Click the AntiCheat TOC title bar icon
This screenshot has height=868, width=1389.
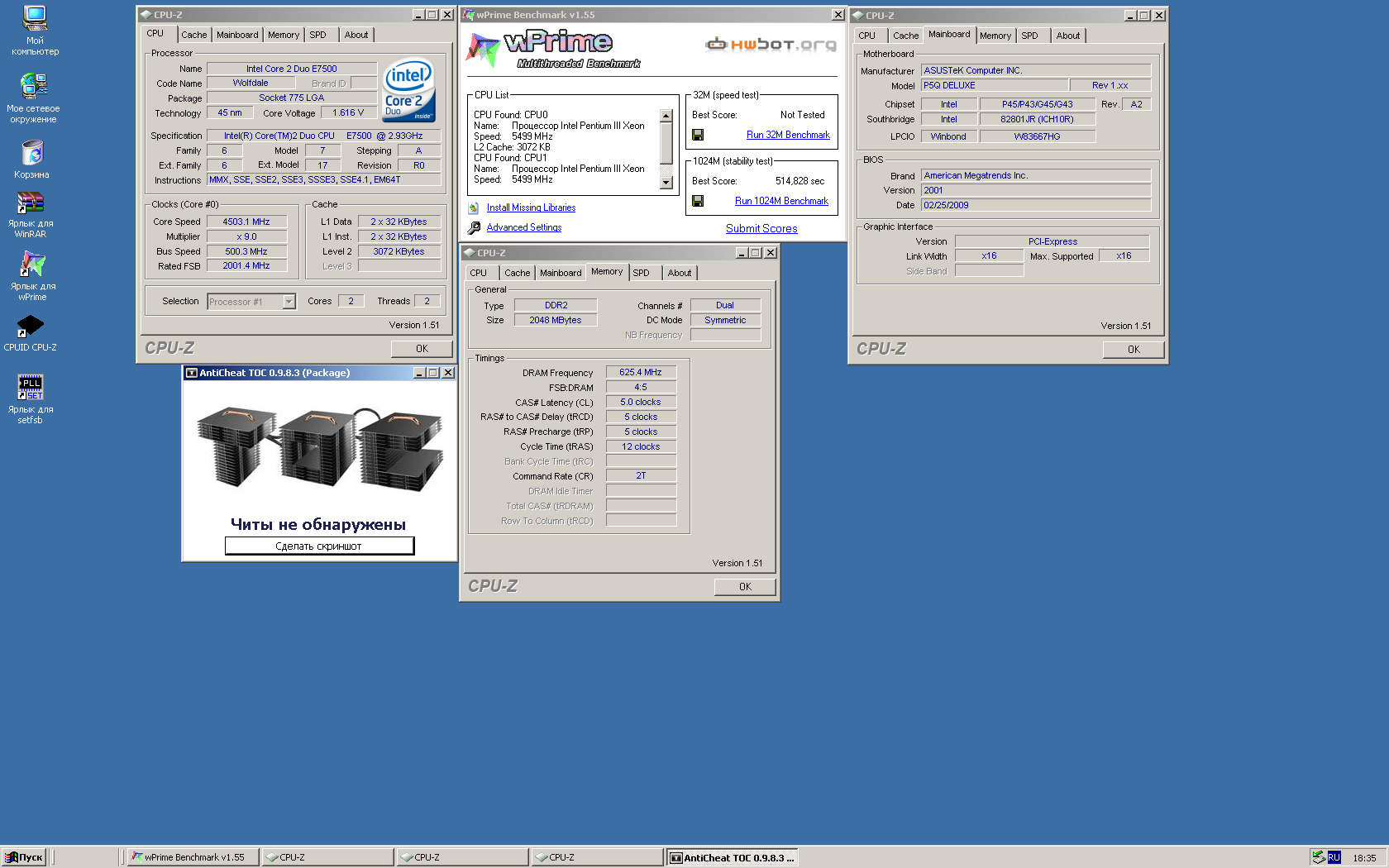coord(192,373)
